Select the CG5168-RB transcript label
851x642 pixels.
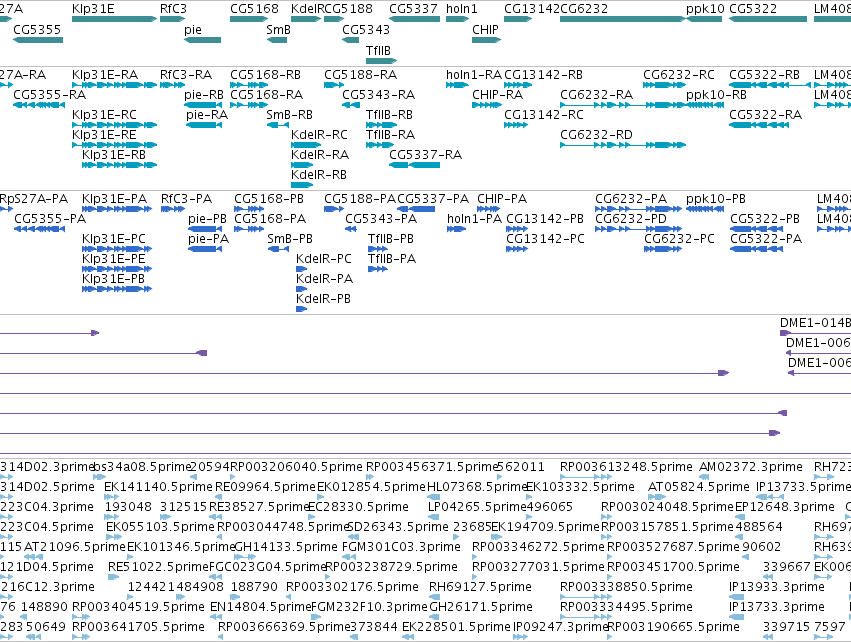pos(265,74)
